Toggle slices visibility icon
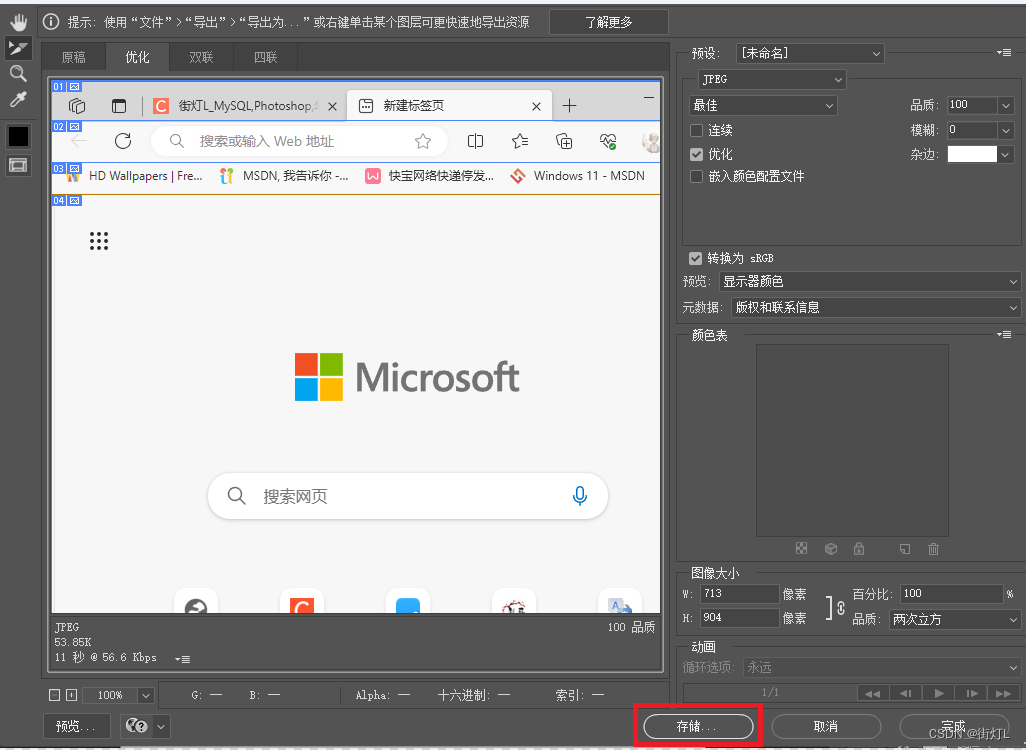1026x750 pixels. (x=18, y=165)
